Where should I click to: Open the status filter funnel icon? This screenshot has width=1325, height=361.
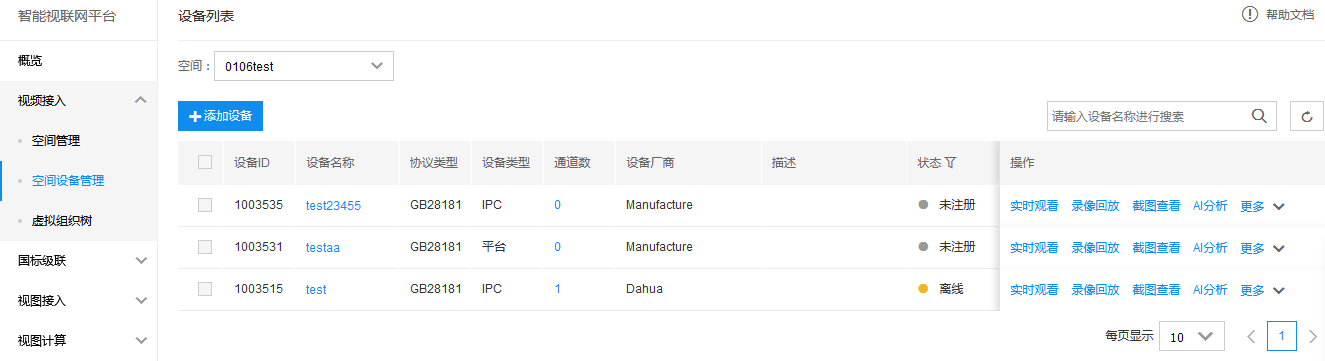click(951, 162)
